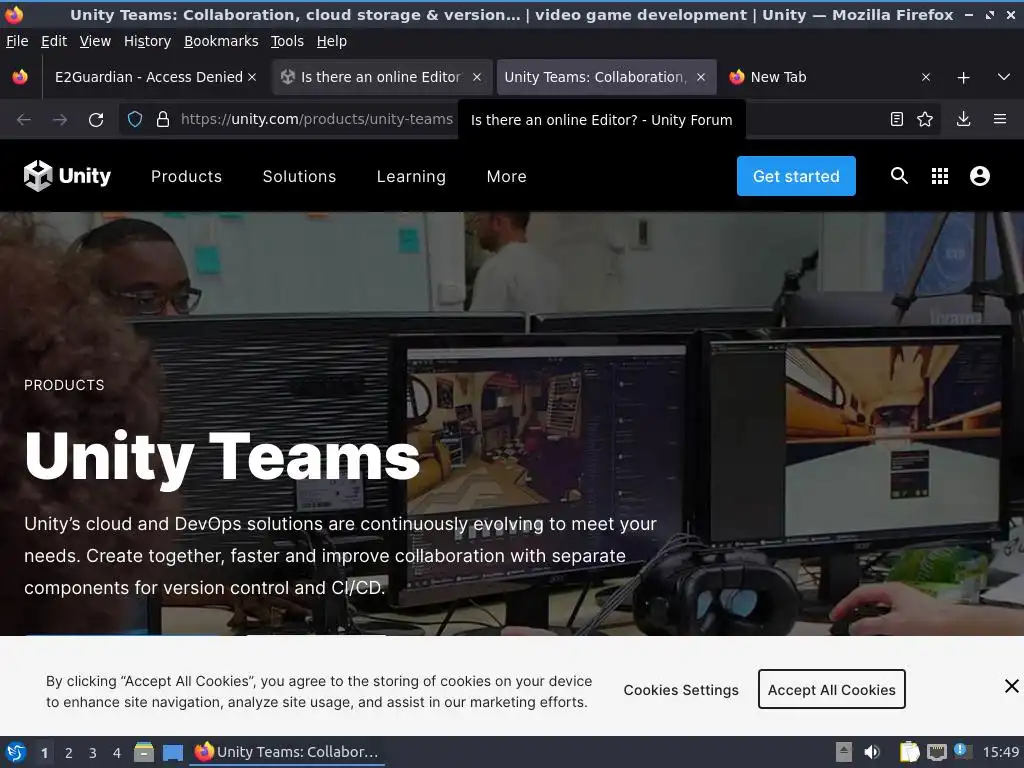The image size is (1024, 768).
Task: Open tracking protection shield icon
Action: pos(135,119)
